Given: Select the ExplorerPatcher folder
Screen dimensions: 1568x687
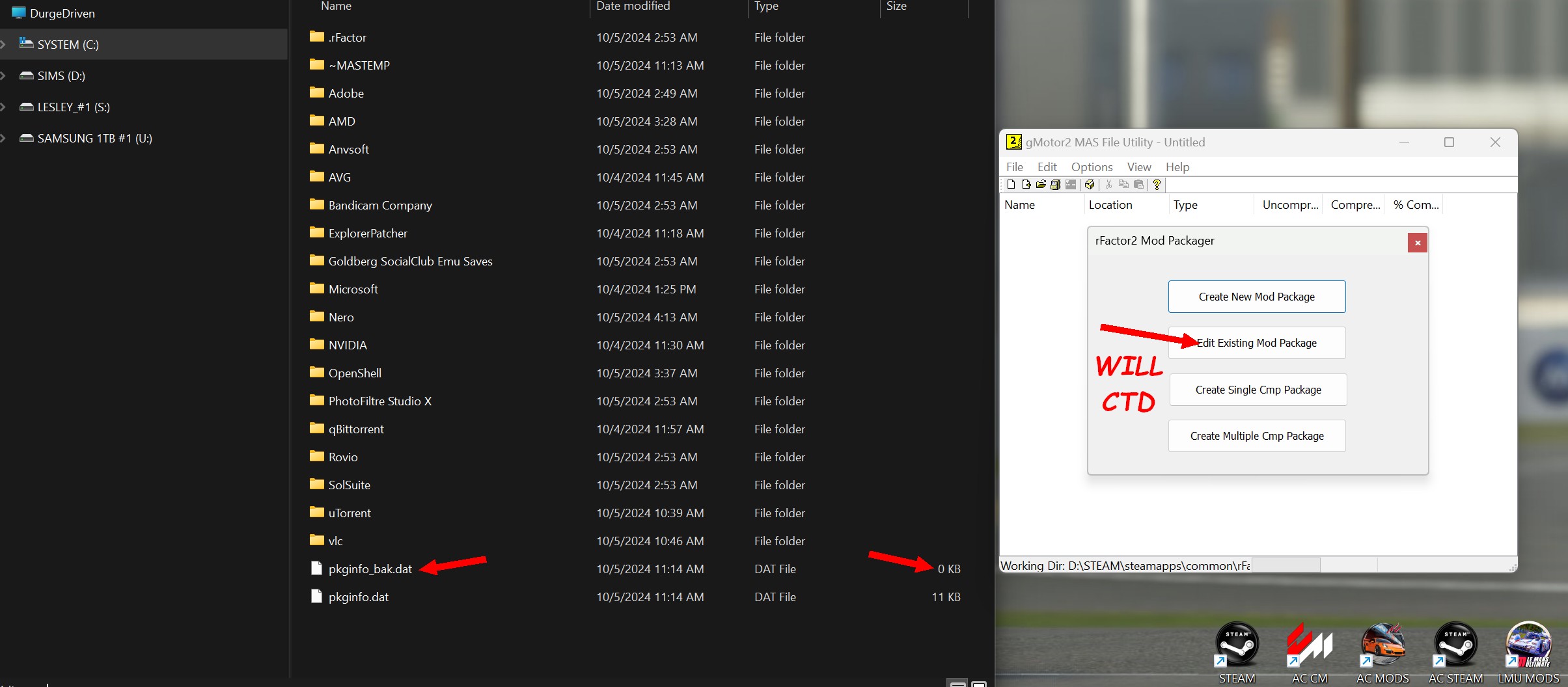Looking at the screenshot, I should (x=638, y=233).
